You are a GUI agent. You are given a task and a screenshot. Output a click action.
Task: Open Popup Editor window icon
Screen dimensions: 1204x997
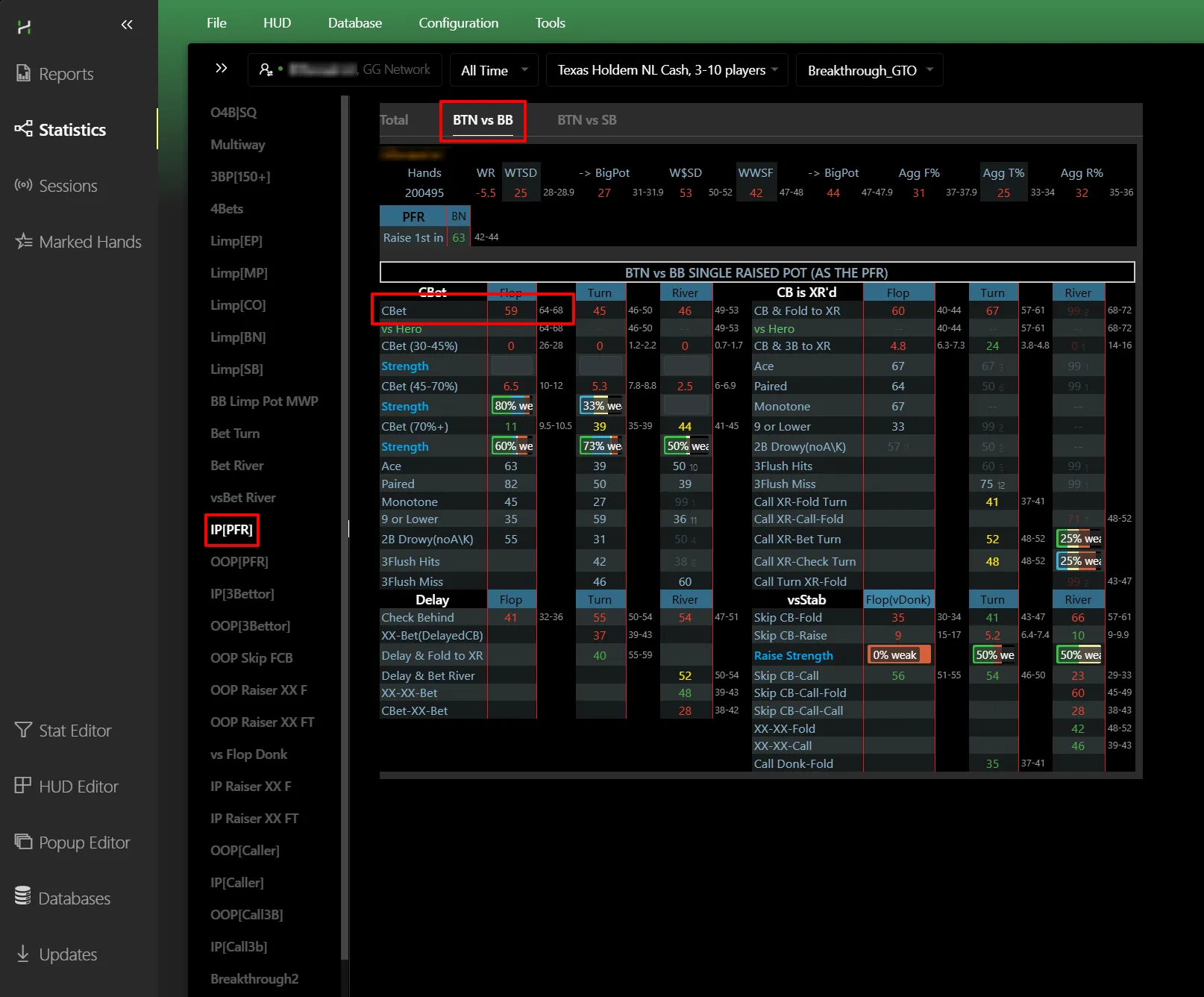23,842
